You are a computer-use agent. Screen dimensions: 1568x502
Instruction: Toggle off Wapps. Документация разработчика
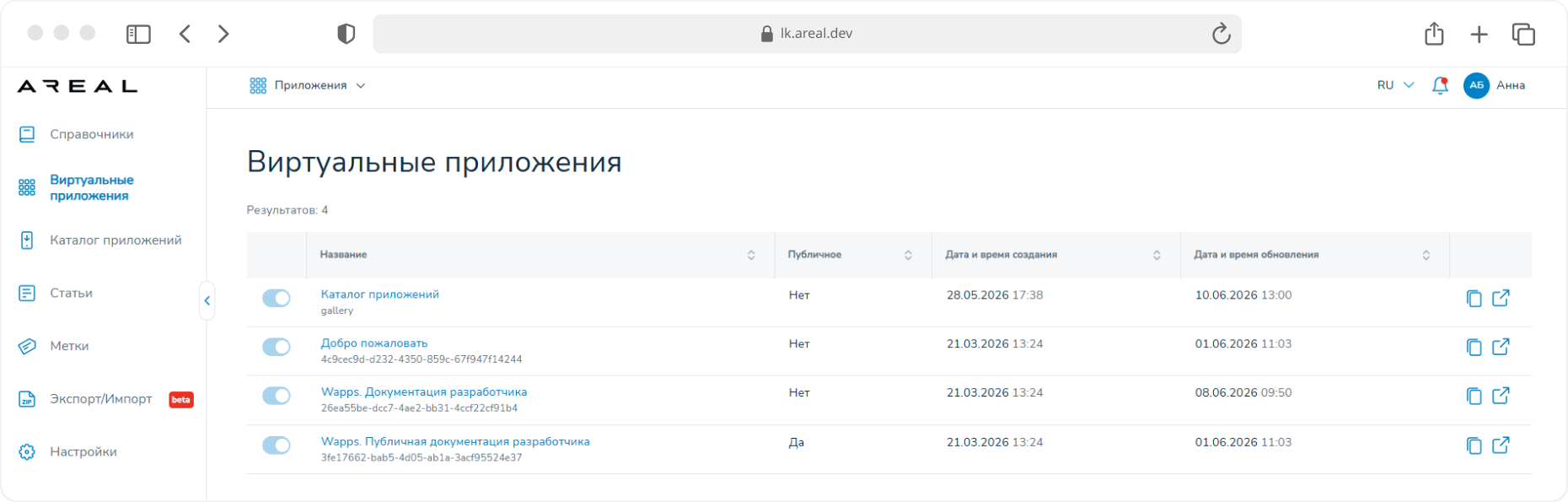[x=276, y=396]
